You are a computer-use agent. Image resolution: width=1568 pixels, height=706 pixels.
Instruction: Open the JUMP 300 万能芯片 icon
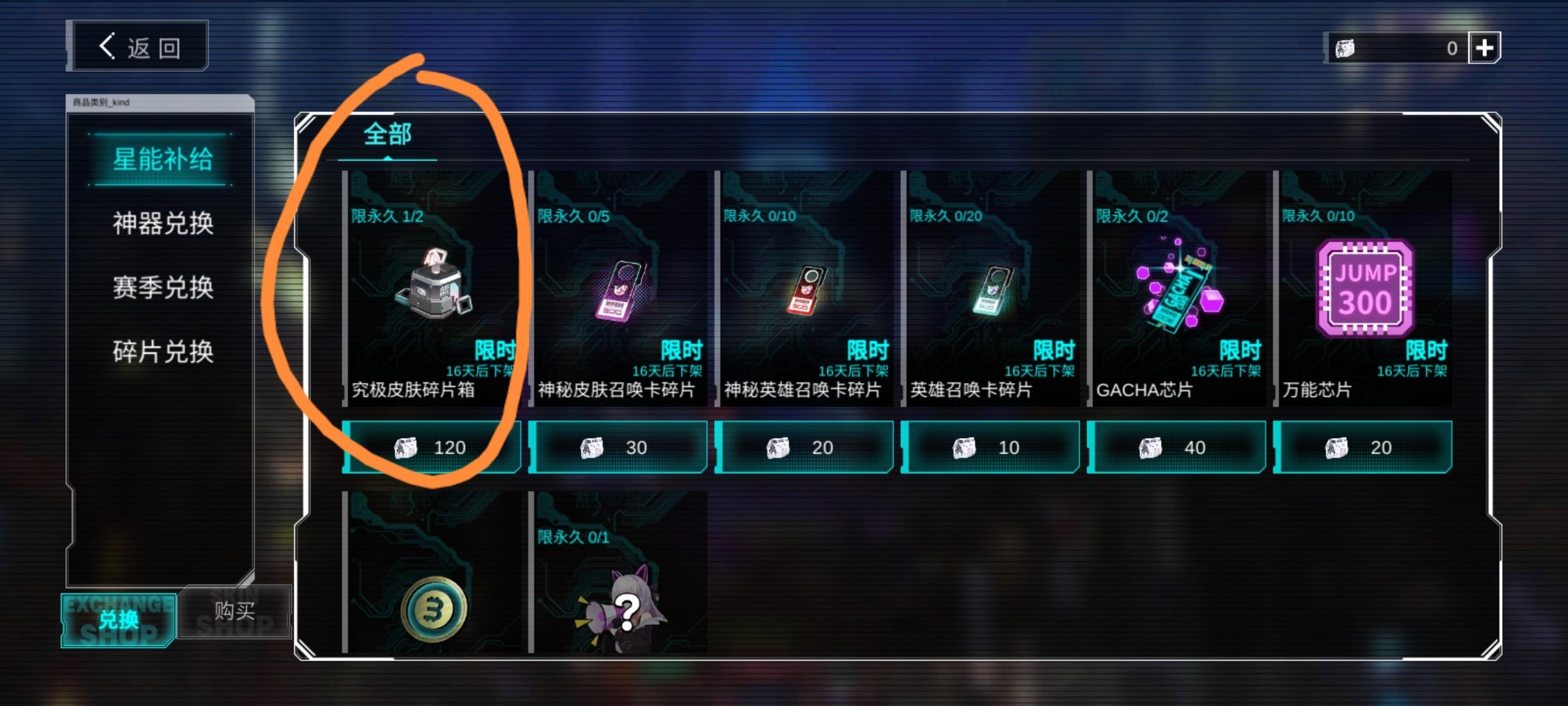point(1365,288)
